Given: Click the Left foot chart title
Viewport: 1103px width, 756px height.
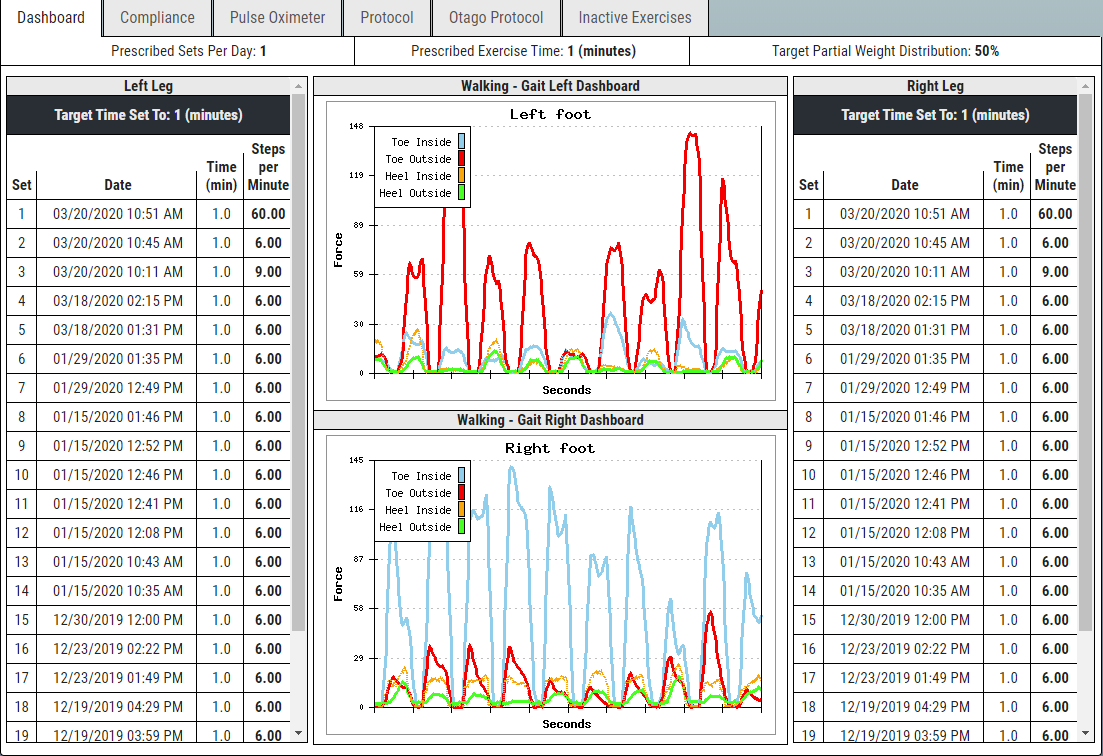Looking at the screenshot, I should [x=550, y=114].
